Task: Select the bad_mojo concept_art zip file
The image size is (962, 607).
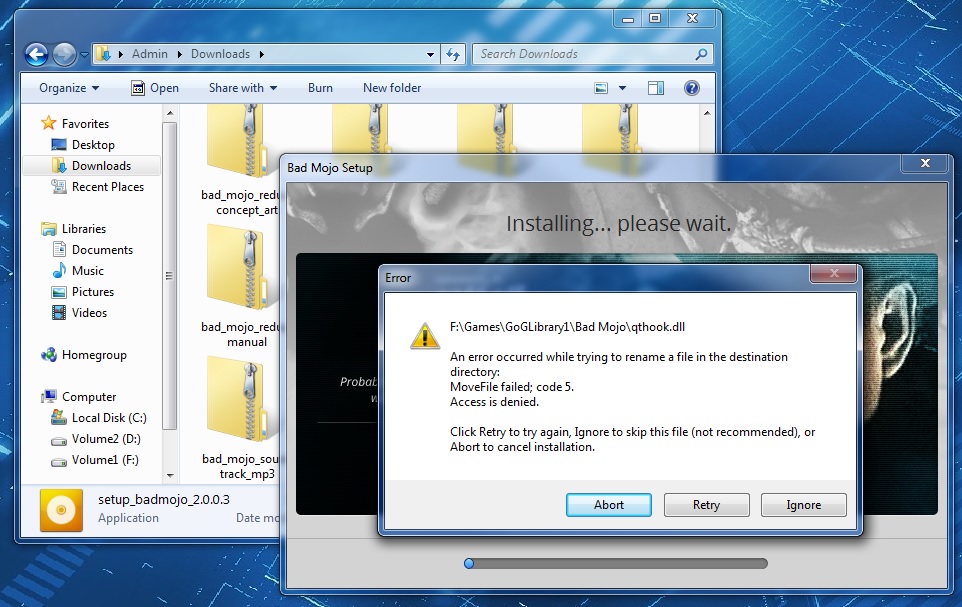Action: tap(239, 161)
